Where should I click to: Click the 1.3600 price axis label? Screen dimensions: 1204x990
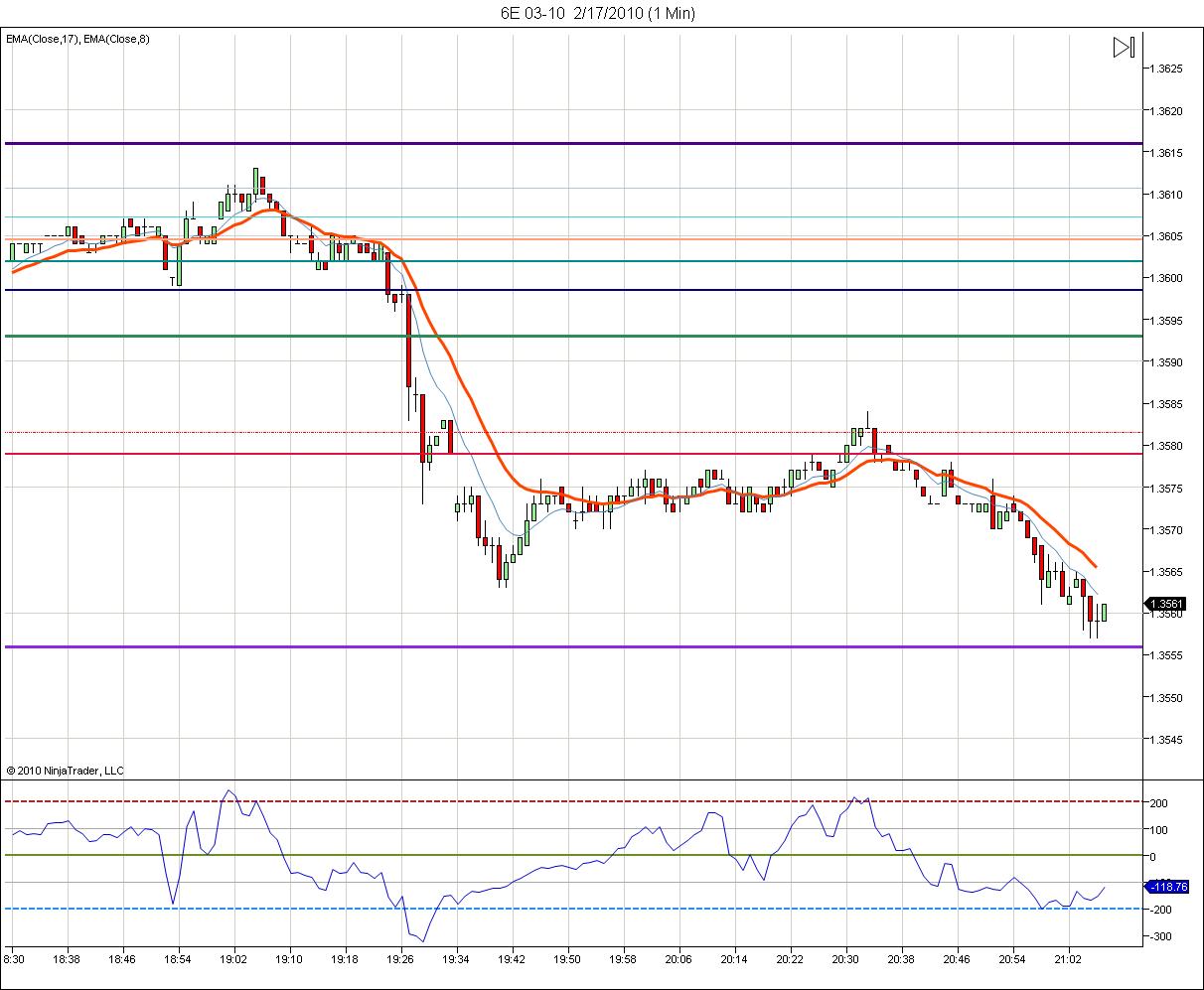click(x=1166, y=278)
